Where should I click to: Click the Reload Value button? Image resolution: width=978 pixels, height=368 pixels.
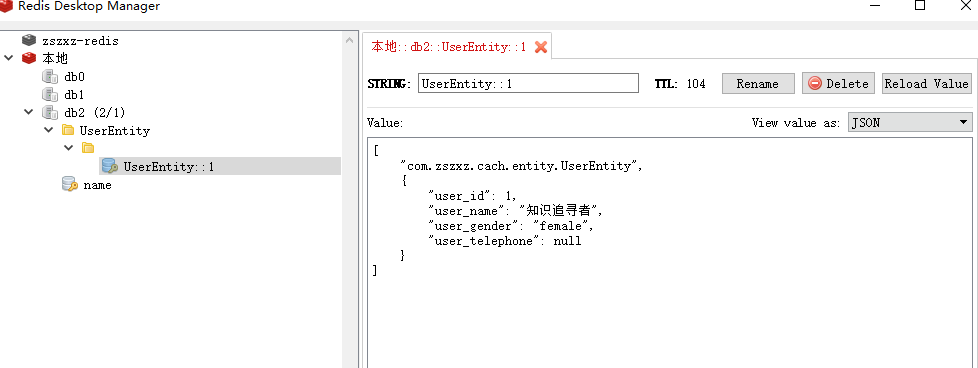926,84
